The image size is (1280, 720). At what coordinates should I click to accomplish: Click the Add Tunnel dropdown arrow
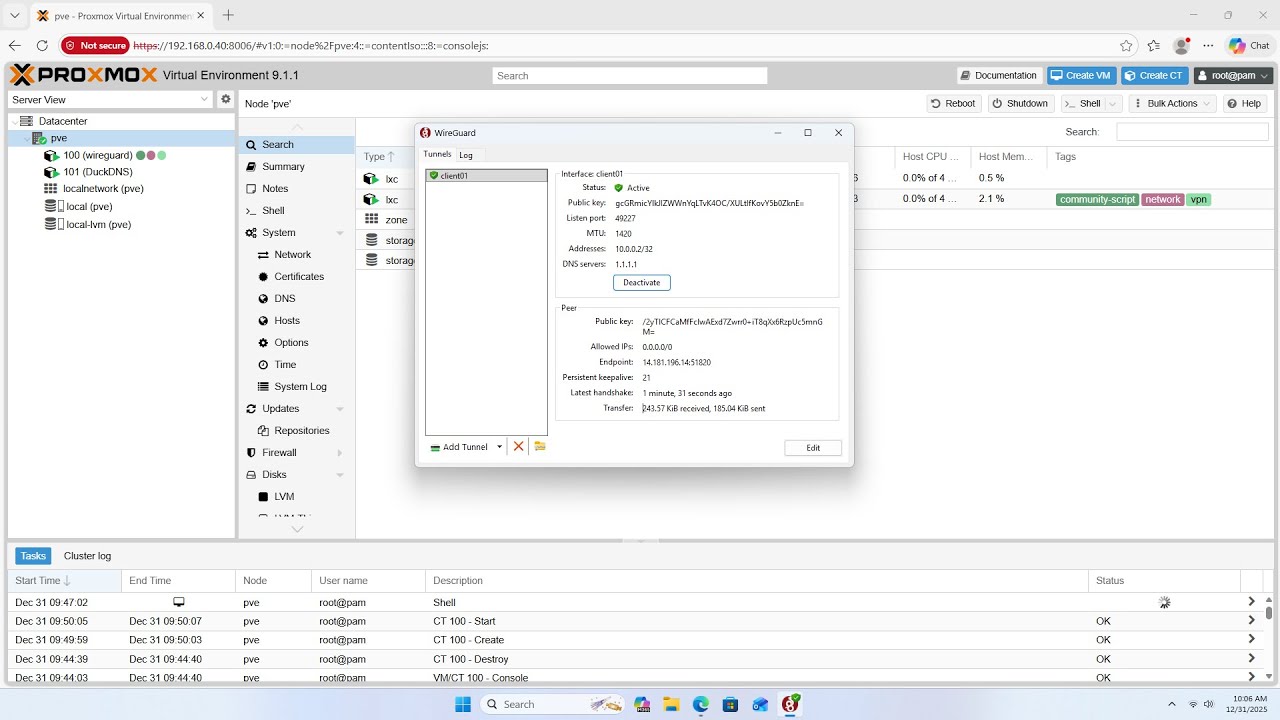coord(499,447)
